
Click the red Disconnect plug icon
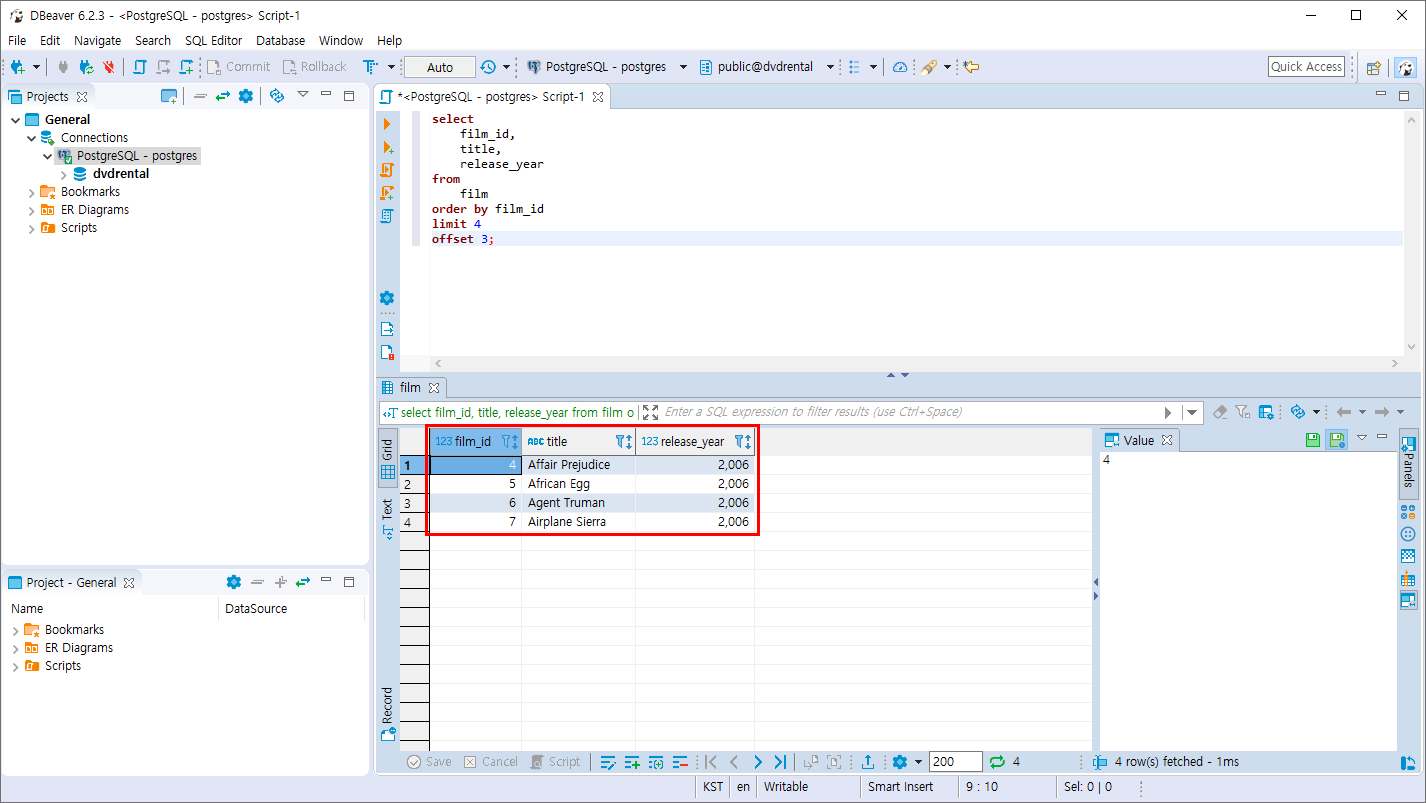tap(109, 67)
